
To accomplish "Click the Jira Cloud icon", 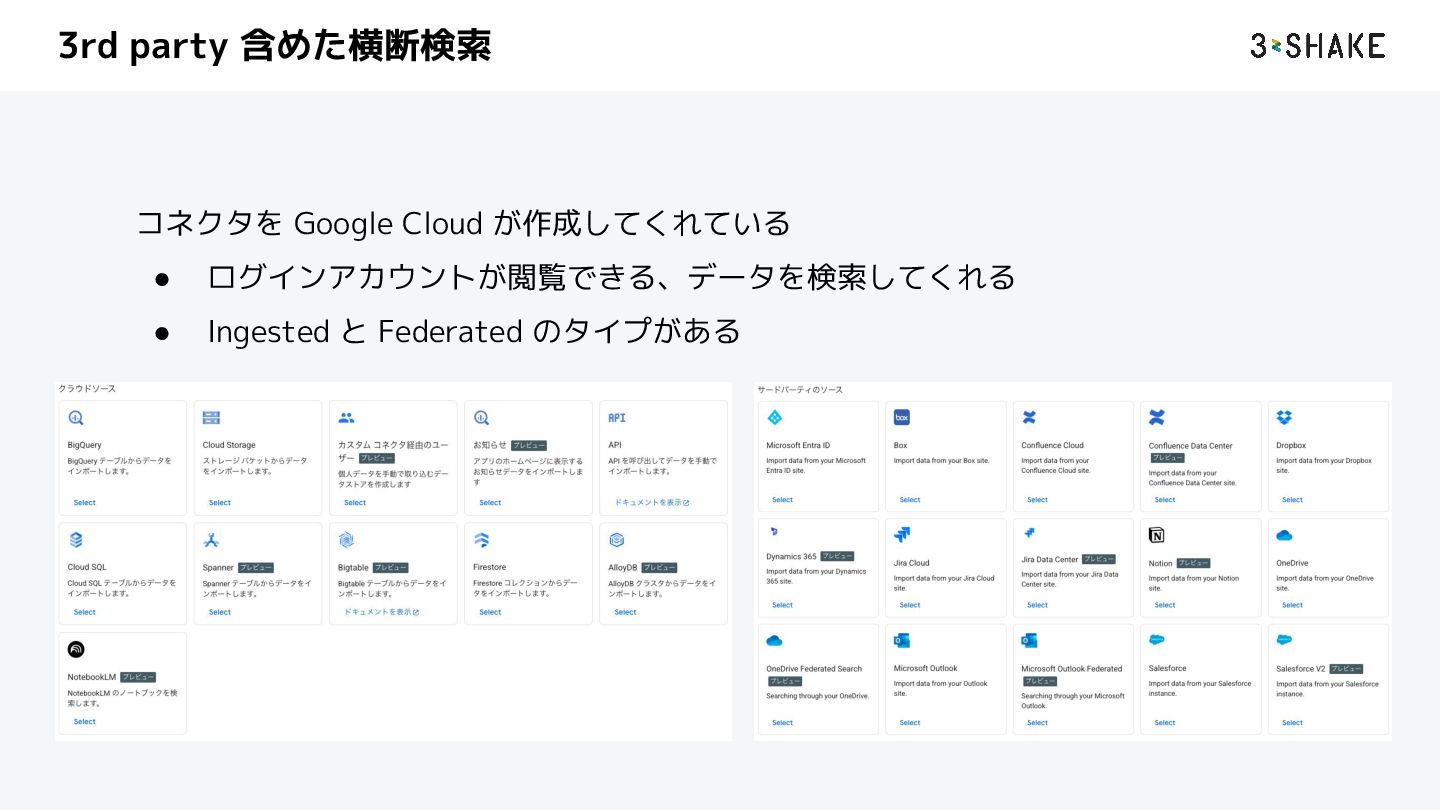I will pos(901,535).
